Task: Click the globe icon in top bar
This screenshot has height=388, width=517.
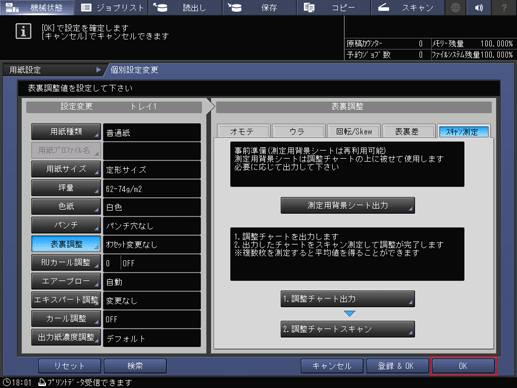Action: click(455, 7)
